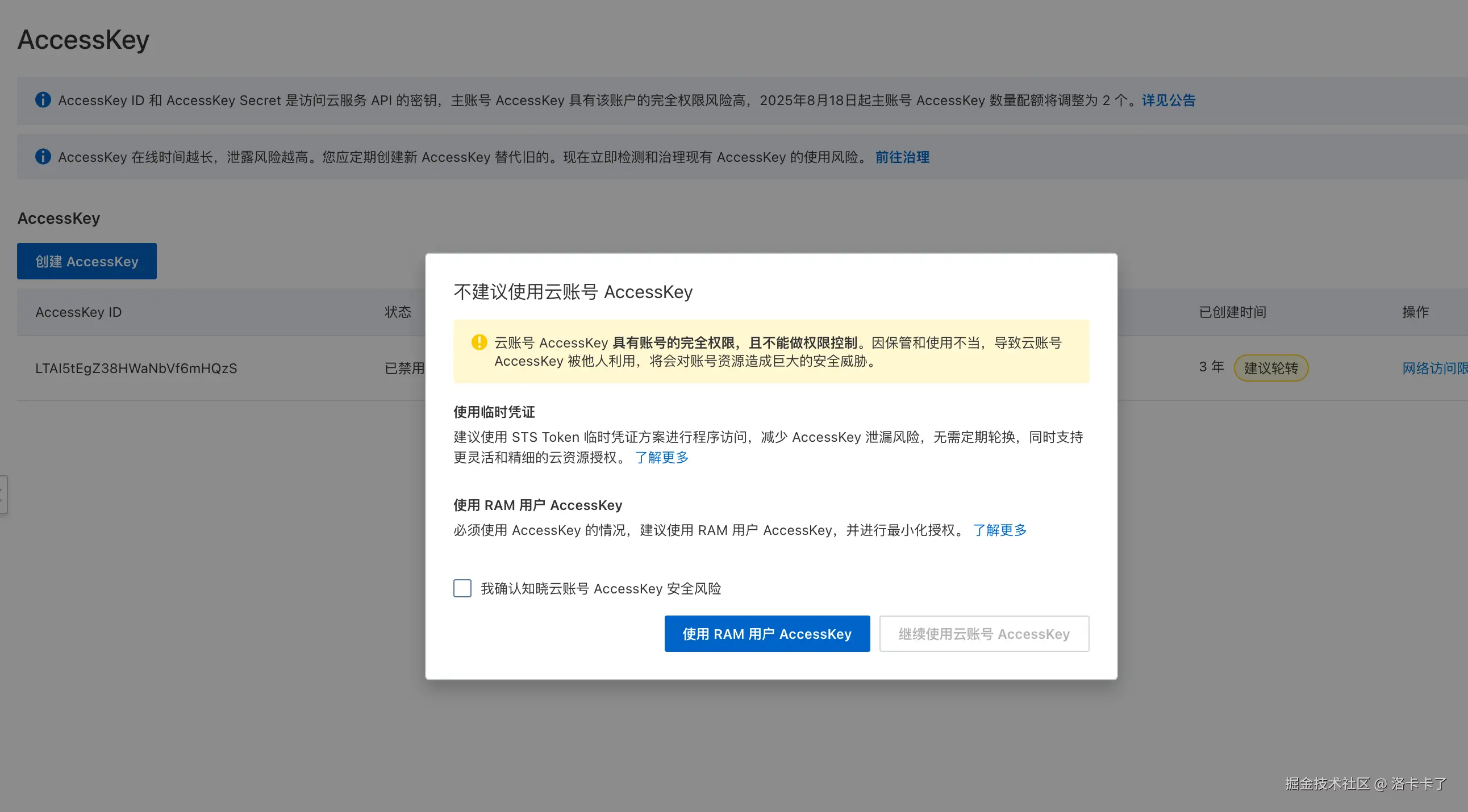This screenshot has height=812, width=1468.
Task: Click the 已禁用 status text in row
Action: point(404,368)
